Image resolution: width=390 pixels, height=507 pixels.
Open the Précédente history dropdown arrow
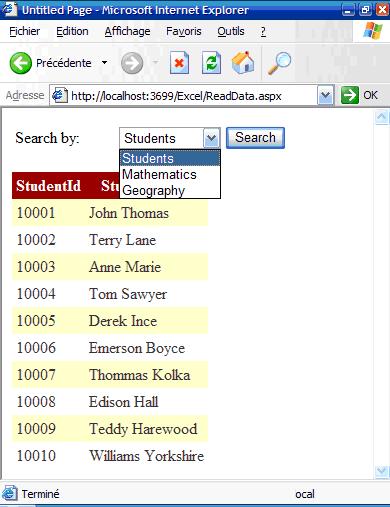click(104, 62)
